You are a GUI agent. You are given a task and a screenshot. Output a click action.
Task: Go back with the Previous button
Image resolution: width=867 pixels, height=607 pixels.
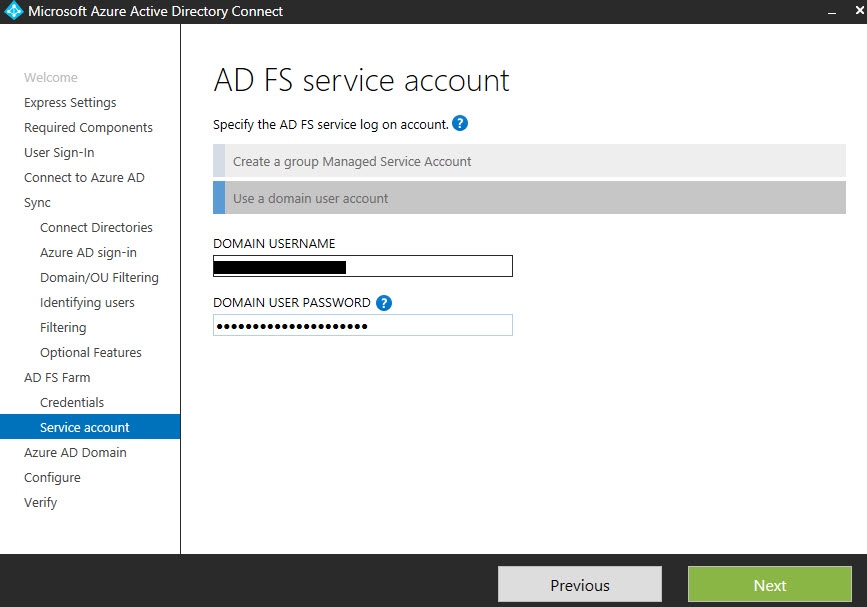(579, 585)
